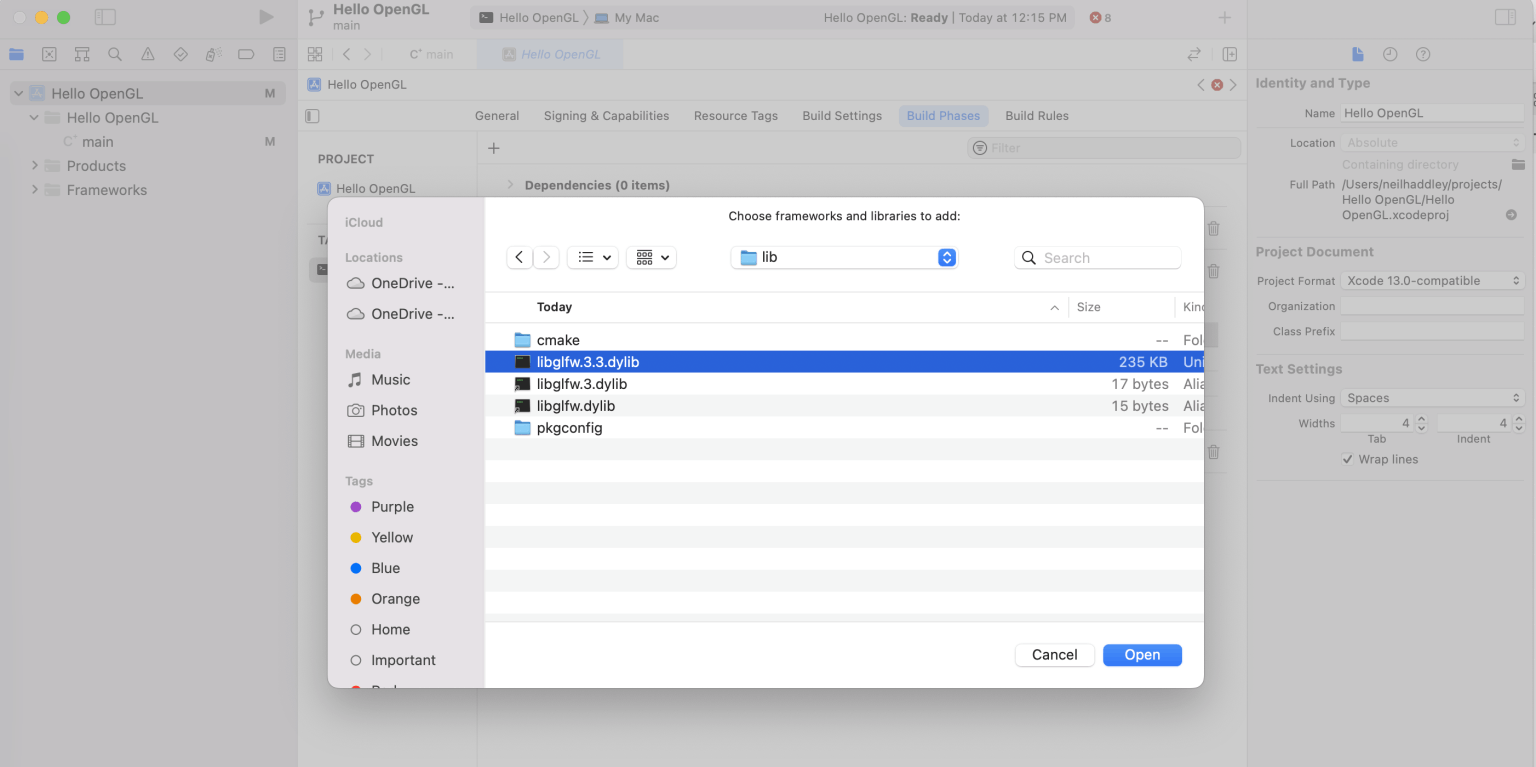Open the Issue navigator warning icon
Screen dimensions: 1536x767
point(148,54)
